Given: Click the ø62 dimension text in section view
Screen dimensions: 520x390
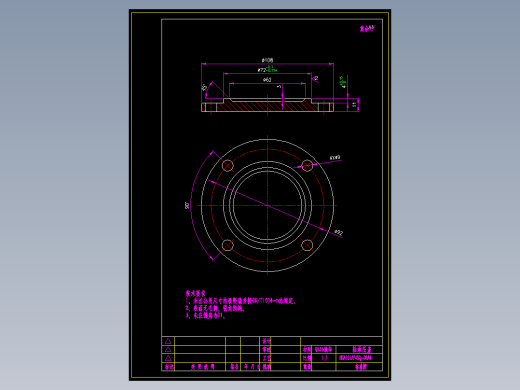Looking at the screenshot, I should click(x=267, y=80).
